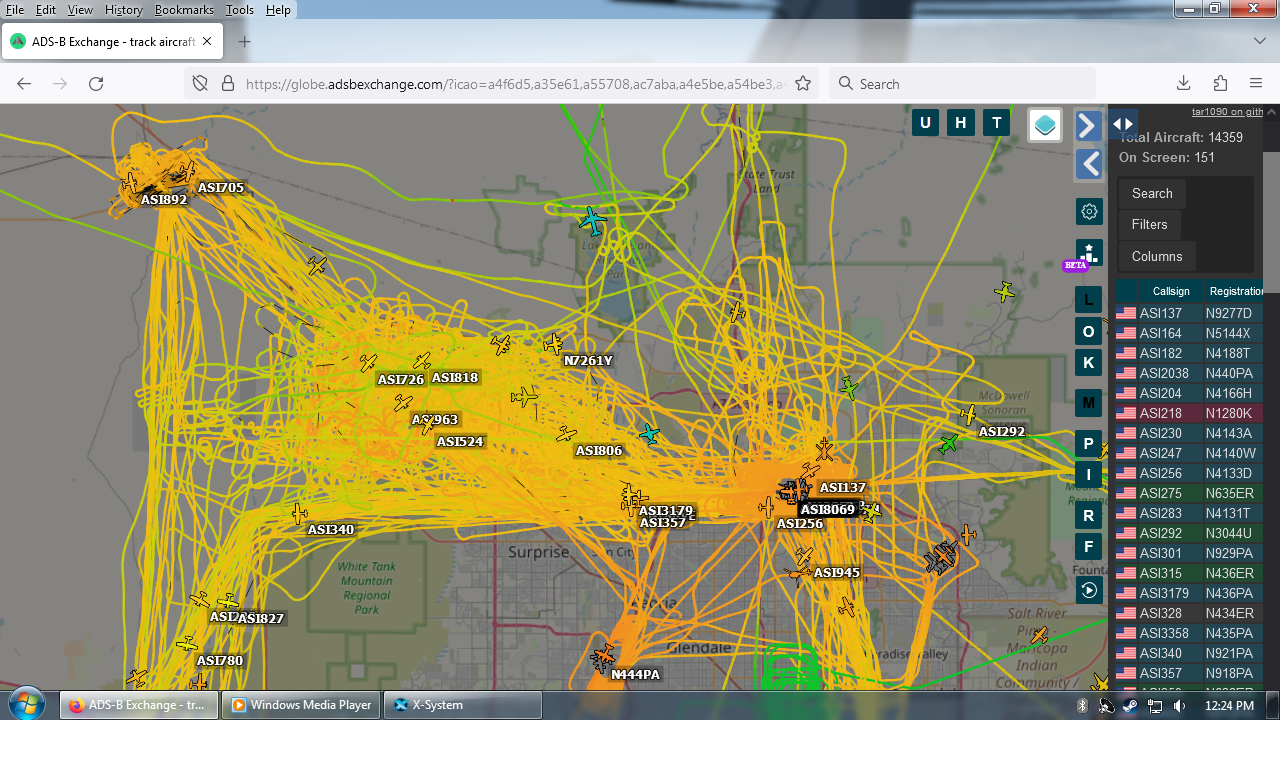
Task: Open the Extensions puzzle icon
Action: (1220, 84)
